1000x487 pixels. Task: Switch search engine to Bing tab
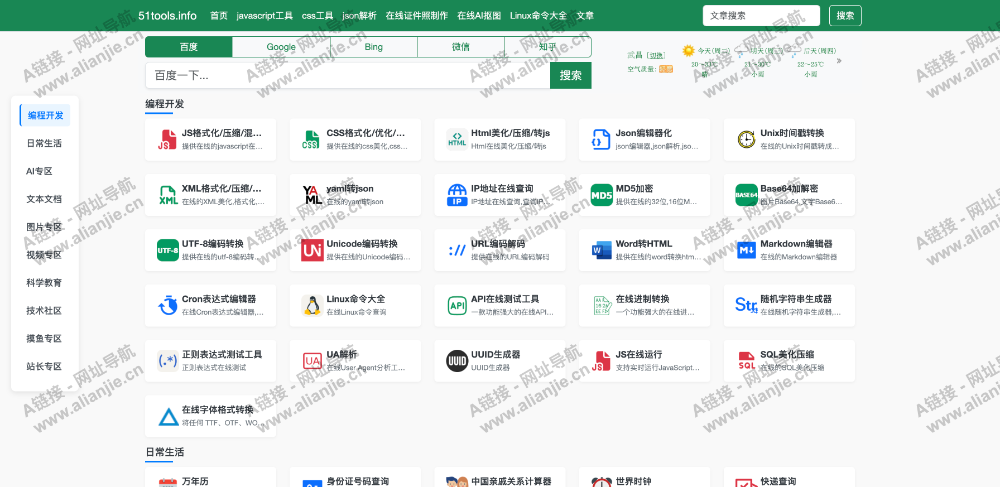374,47
